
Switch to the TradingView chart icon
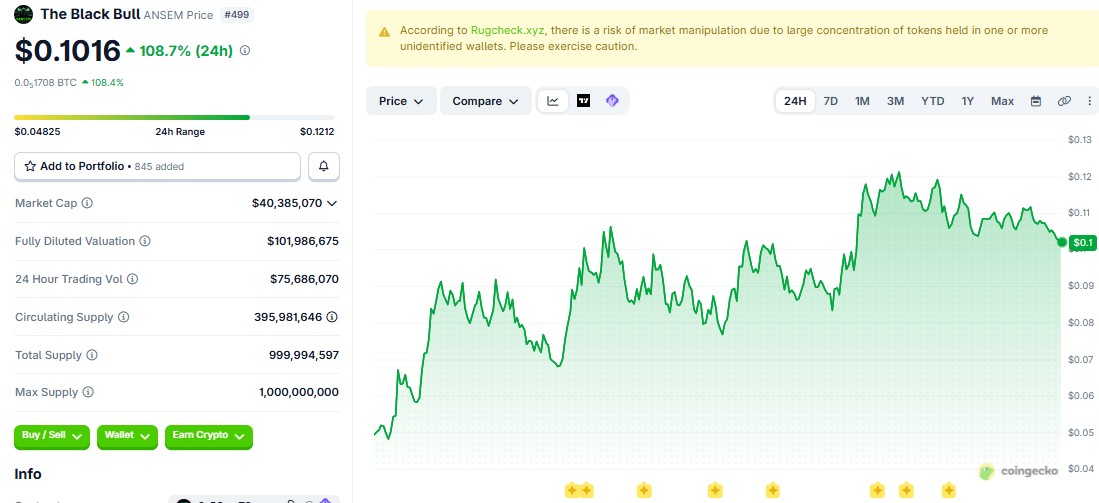pos(583,101)
